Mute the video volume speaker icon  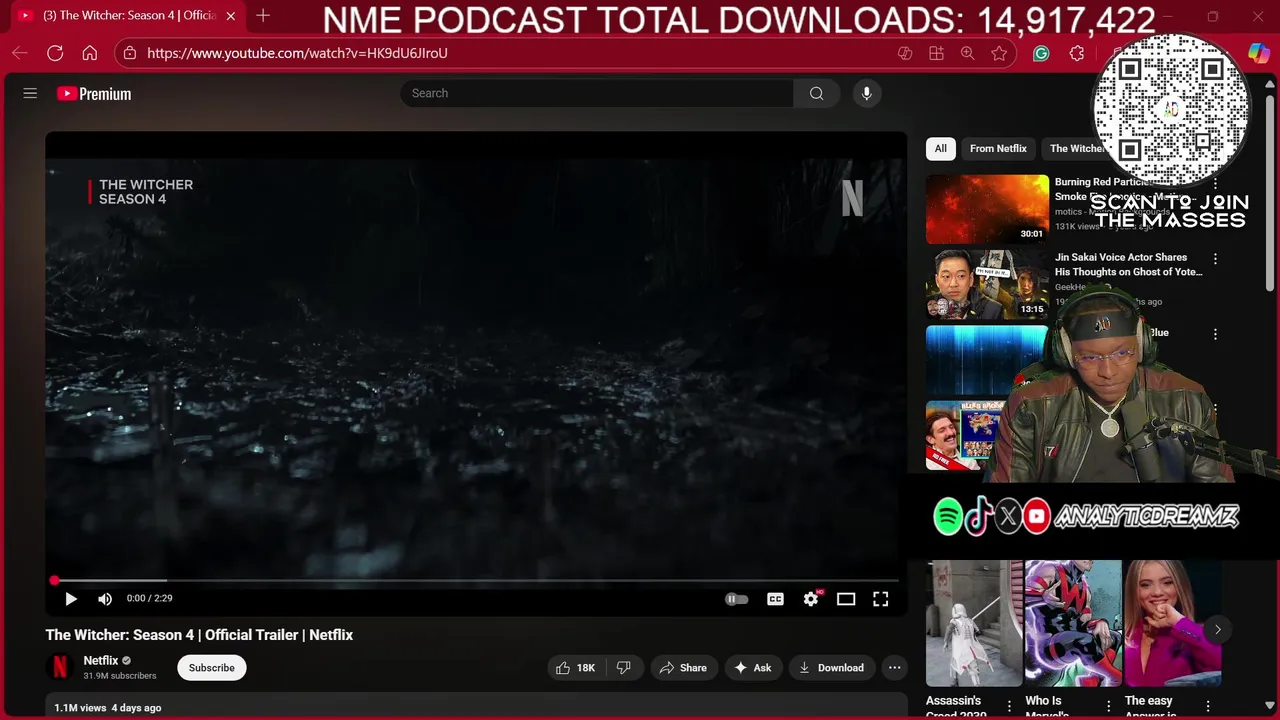pos(105,599)
